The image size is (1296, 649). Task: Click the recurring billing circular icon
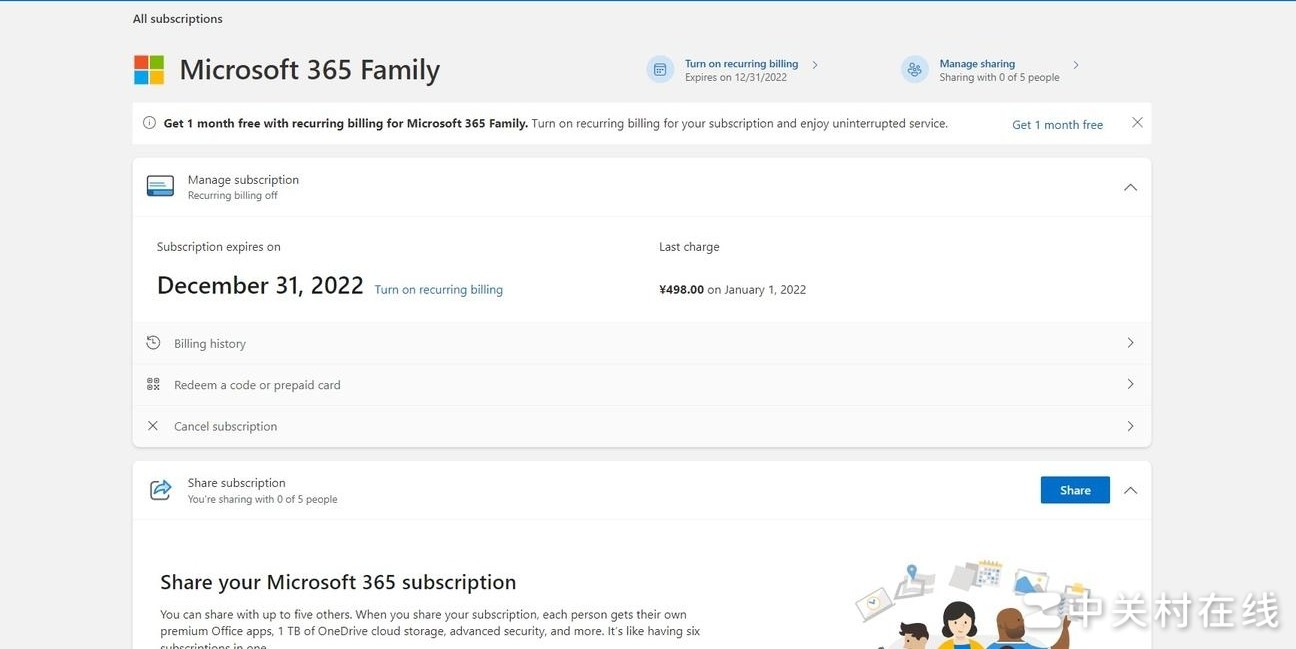[x=660, y=69]
